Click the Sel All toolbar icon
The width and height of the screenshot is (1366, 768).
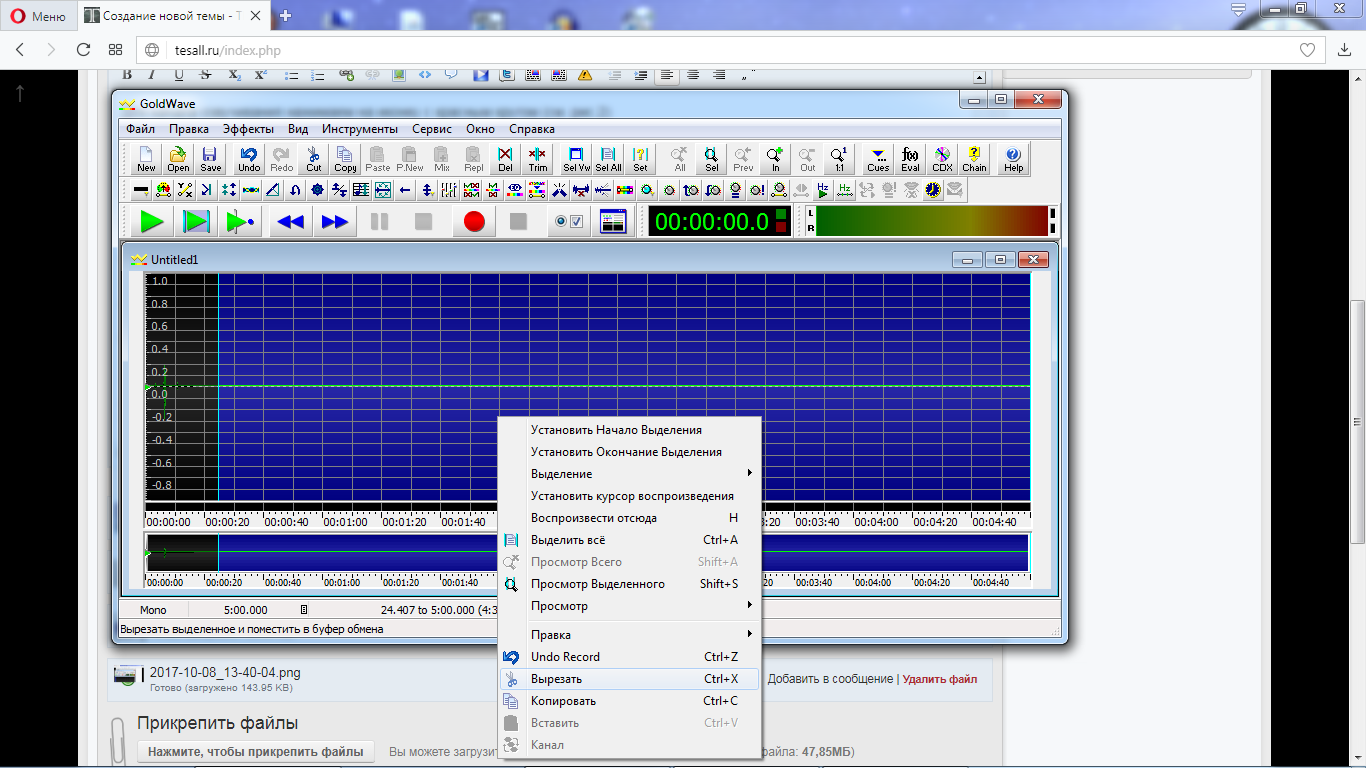(608, 159)
